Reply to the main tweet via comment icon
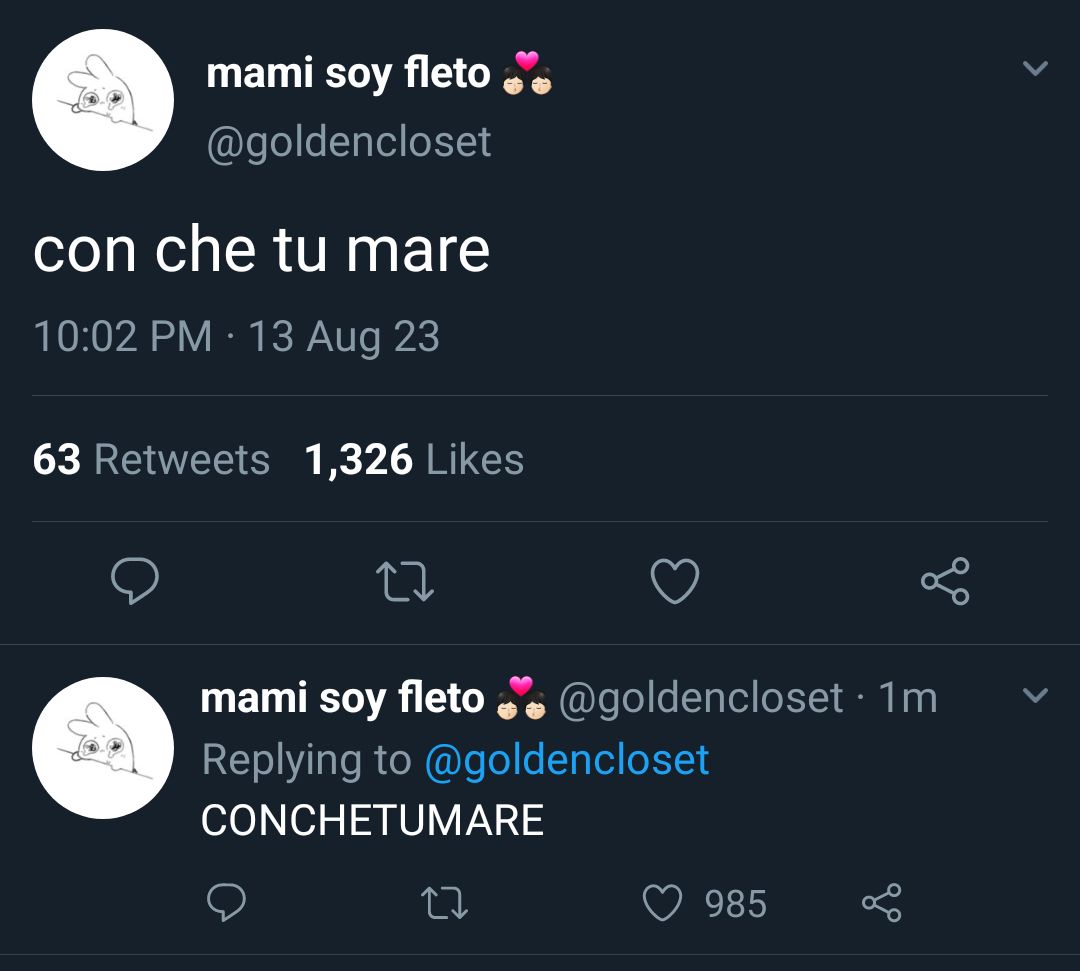Screen dimensions: 1080x971 [x=135, y=581]
